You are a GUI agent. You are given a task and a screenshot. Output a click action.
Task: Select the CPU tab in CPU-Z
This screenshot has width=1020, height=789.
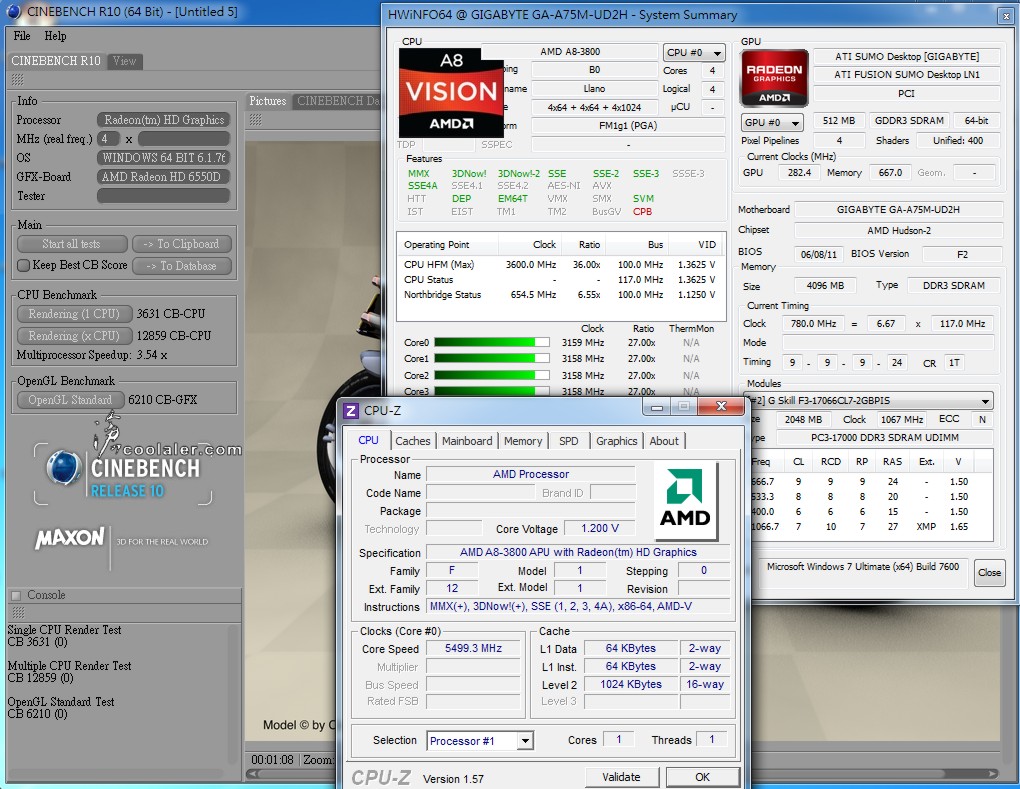[x=368, y=440]
